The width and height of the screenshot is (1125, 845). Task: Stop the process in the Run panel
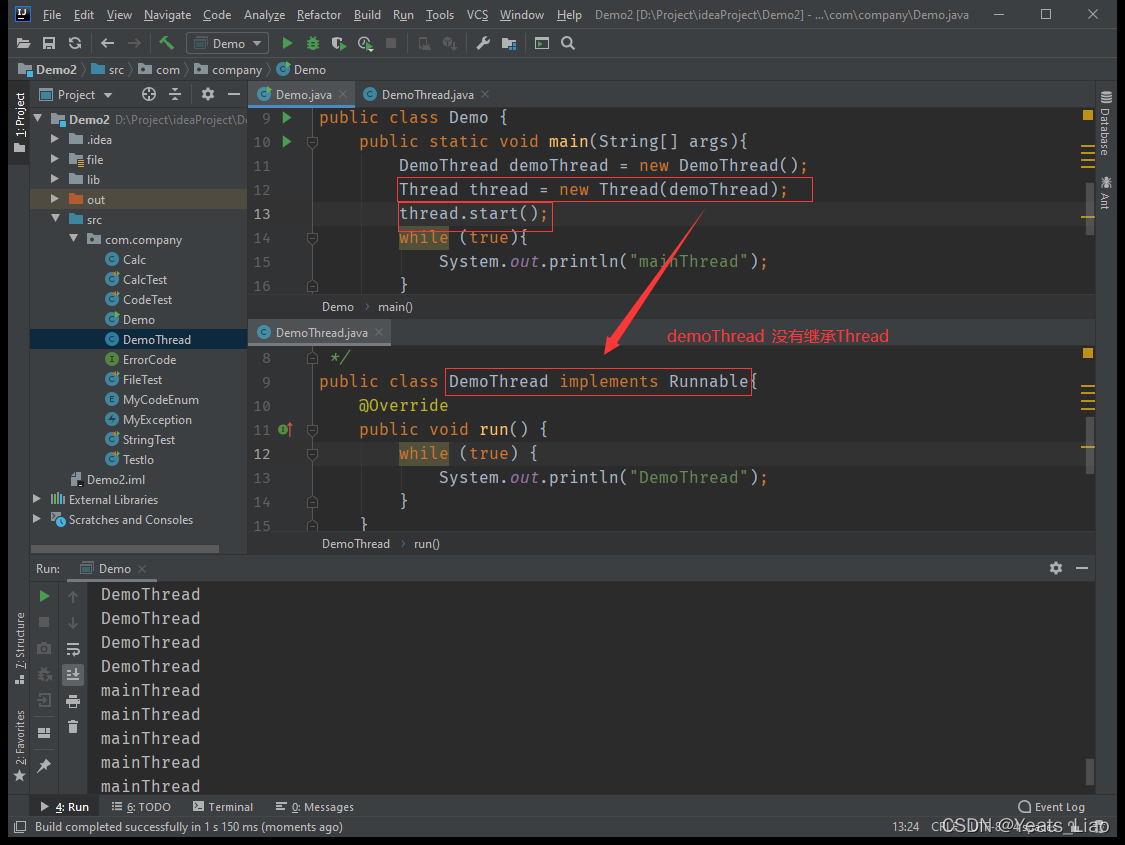click(44, 622)
